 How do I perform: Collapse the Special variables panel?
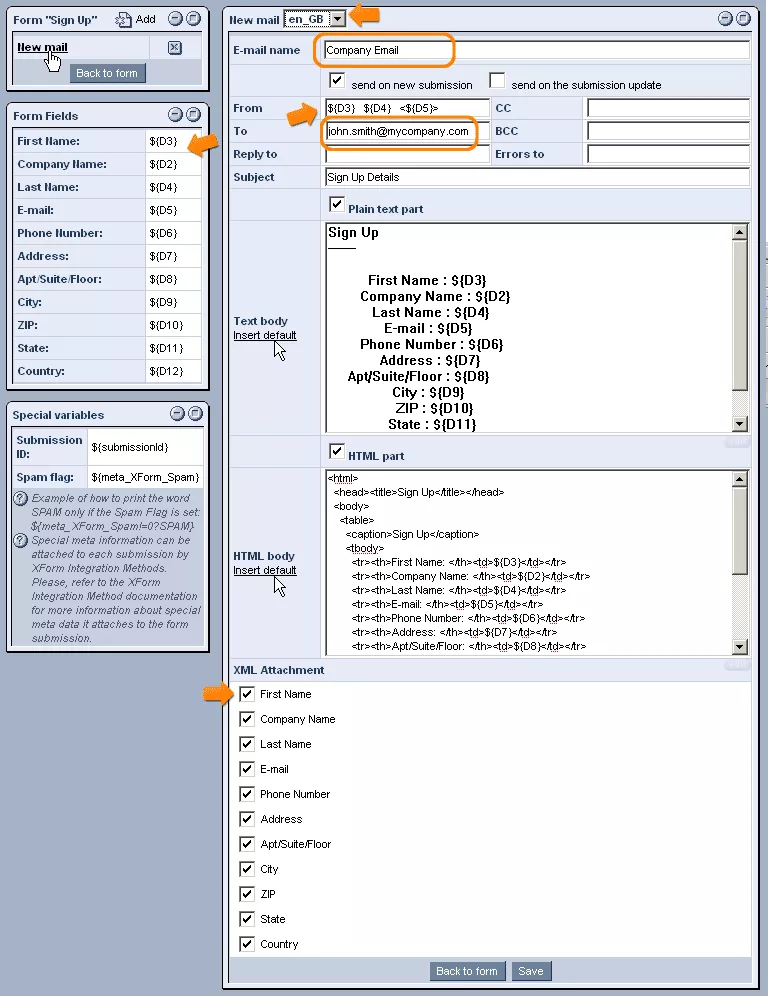pyautogui.click(x=177, y=414)
